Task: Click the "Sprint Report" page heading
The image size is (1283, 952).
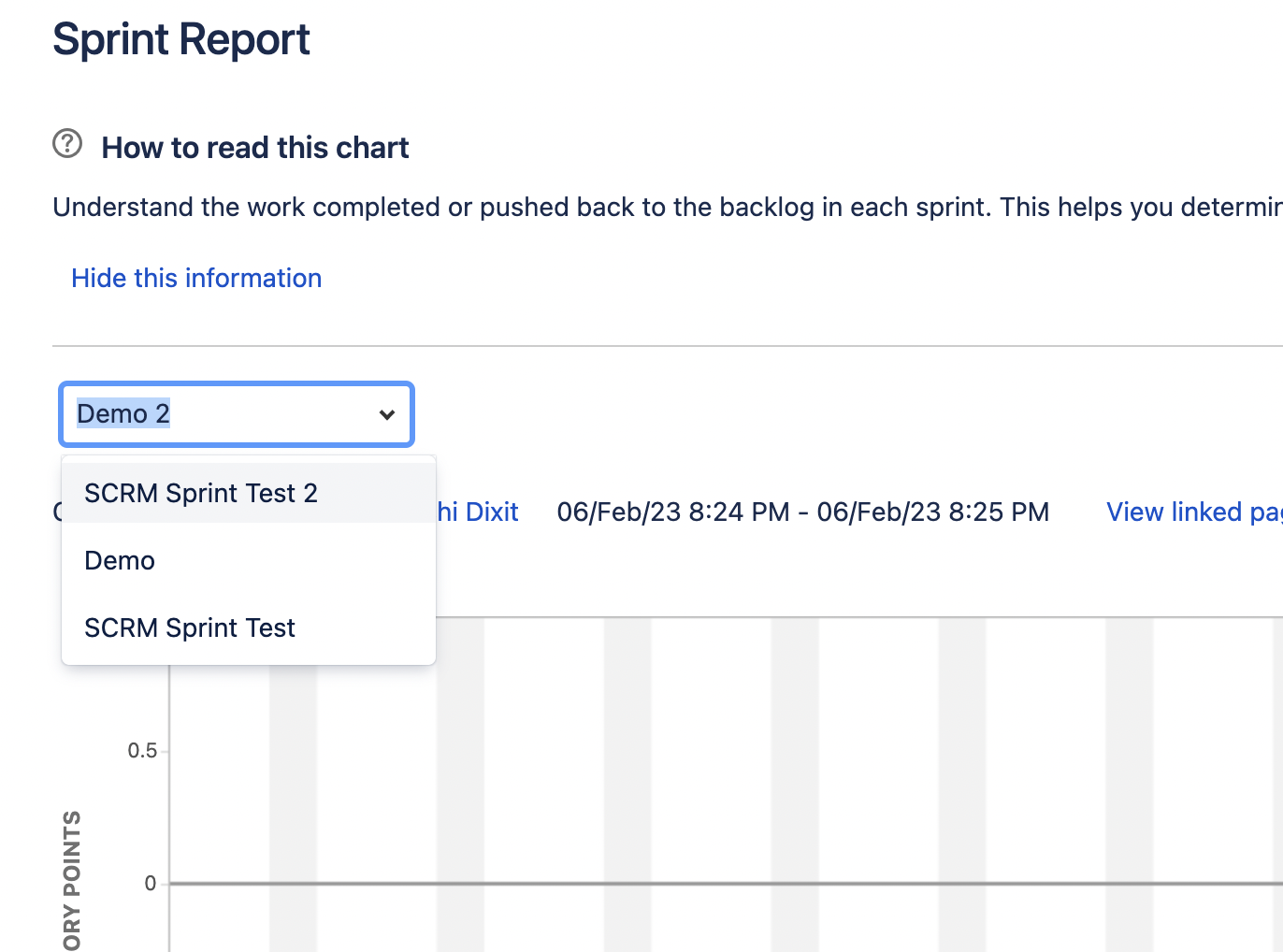Action: coord(180,38)
